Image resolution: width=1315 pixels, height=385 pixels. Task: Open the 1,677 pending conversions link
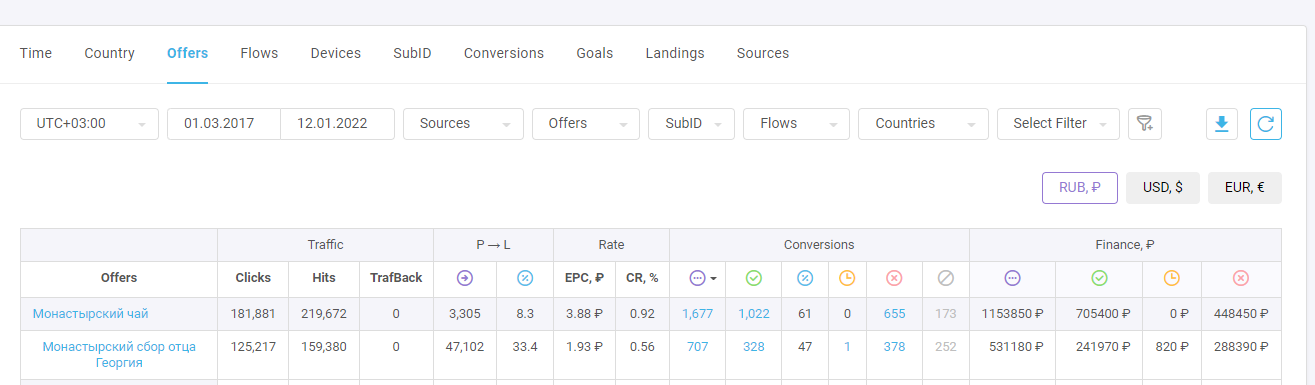tap(698, 314)
